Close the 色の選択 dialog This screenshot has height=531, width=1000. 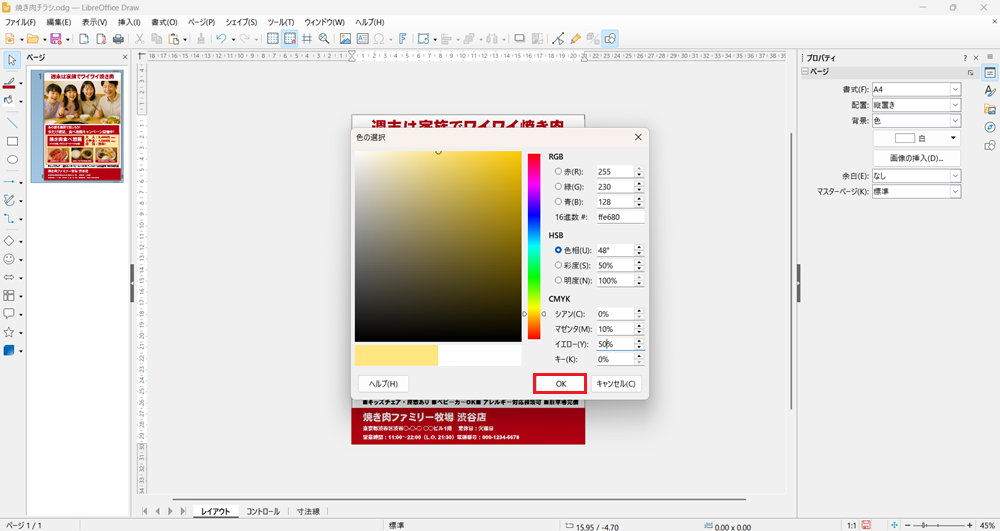pyautogui.click(x=638, y=137)
